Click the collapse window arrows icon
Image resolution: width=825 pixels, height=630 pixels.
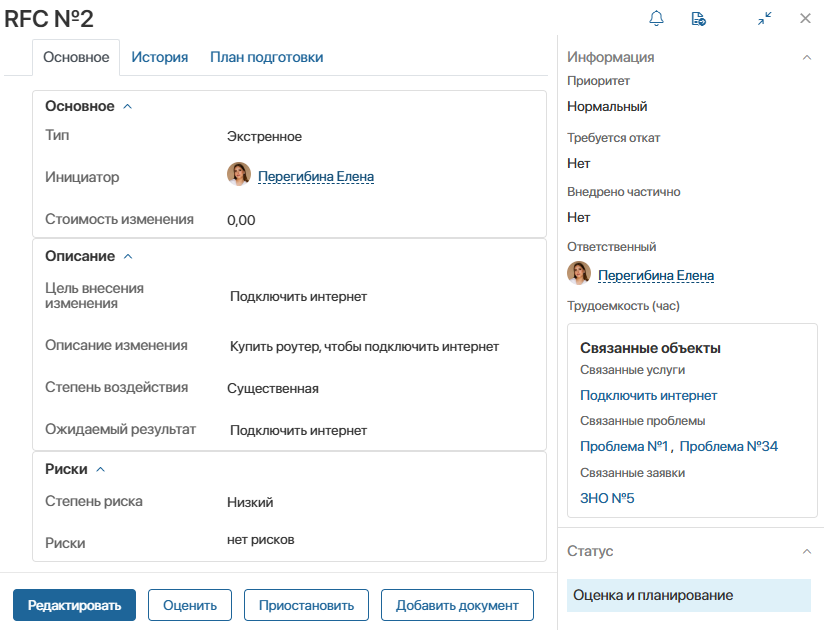[x=765, y=18]
